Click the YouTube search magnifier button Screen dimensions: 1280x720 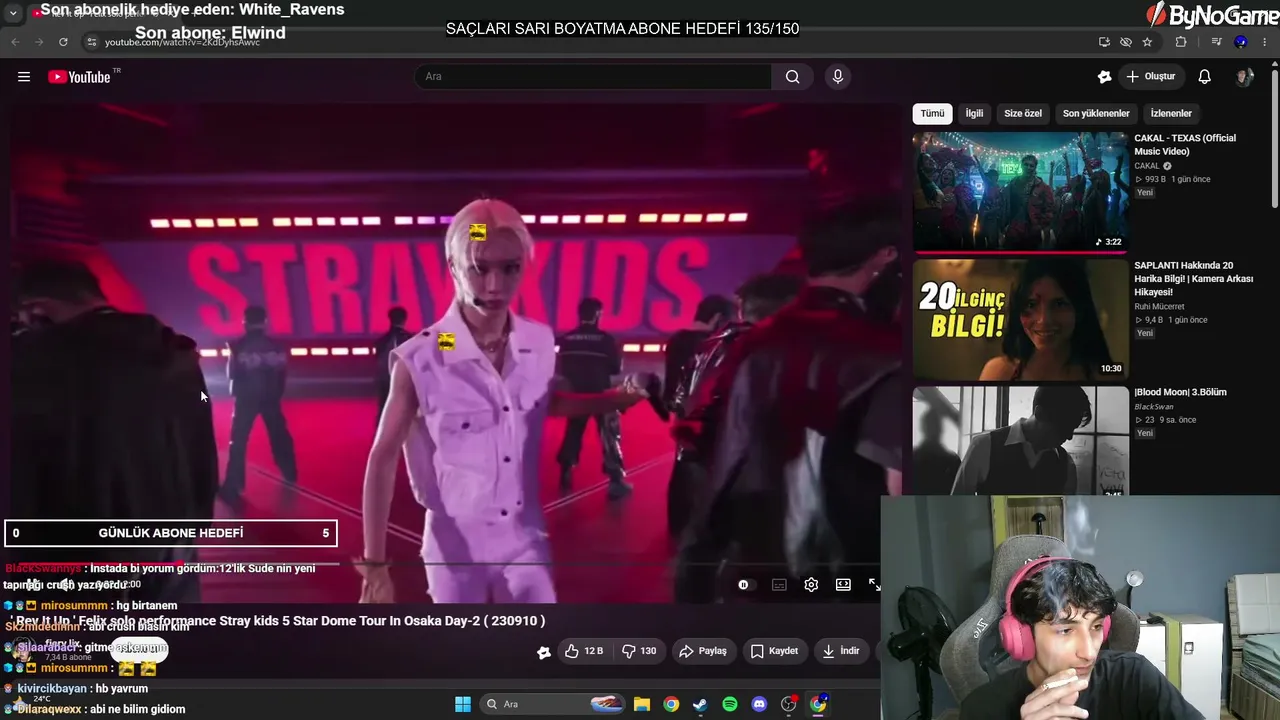click(x=793, y=77)
